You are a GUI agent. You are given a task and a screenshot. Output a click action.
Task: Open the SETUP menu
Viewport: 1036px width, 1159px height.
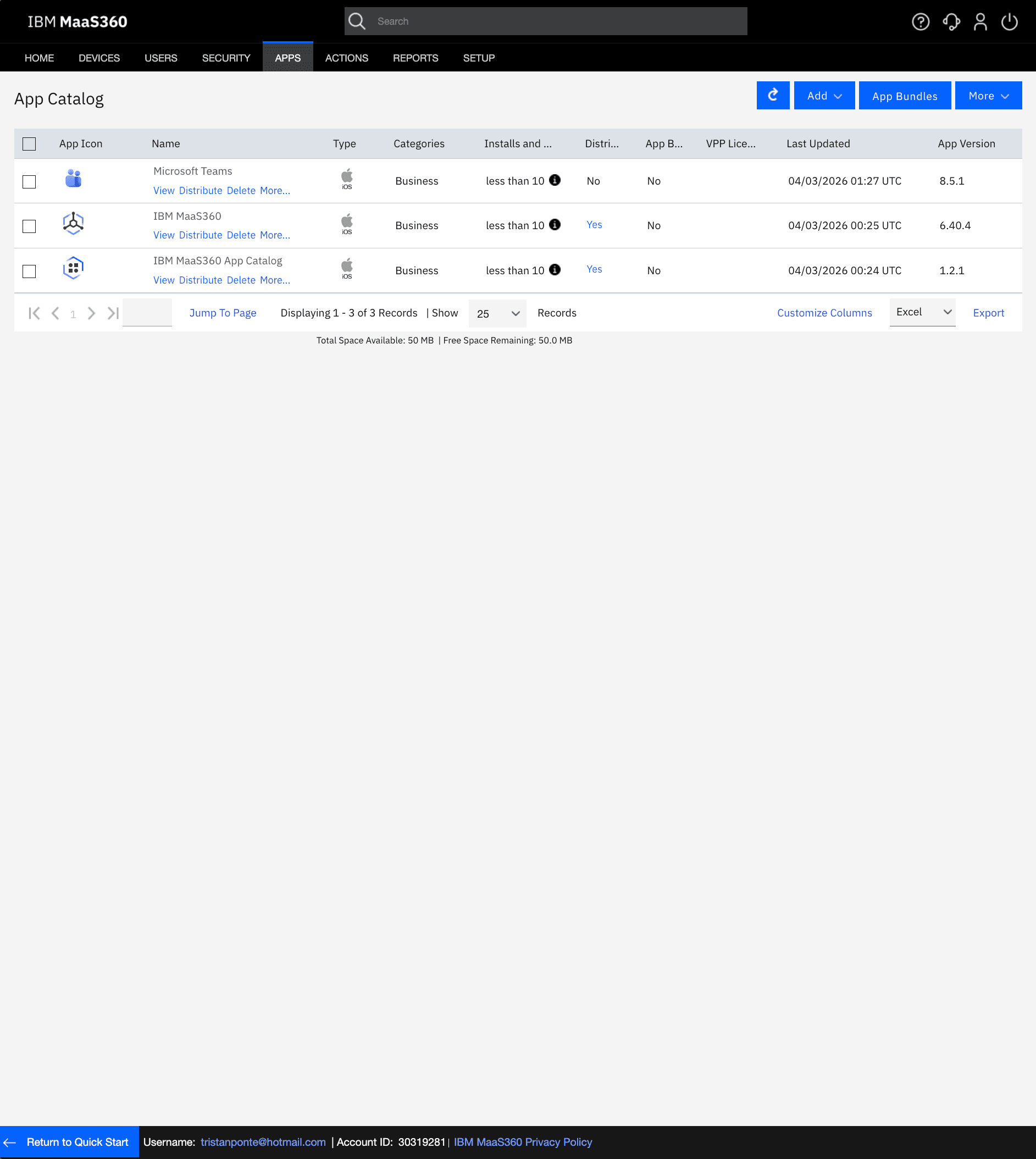pyautogui.click(x=479, y=58)
